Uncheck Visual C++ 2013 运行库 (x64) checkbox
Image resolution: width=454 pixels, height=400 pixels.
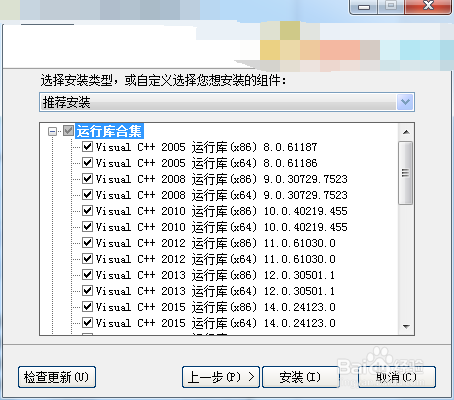tap(87, 291)
